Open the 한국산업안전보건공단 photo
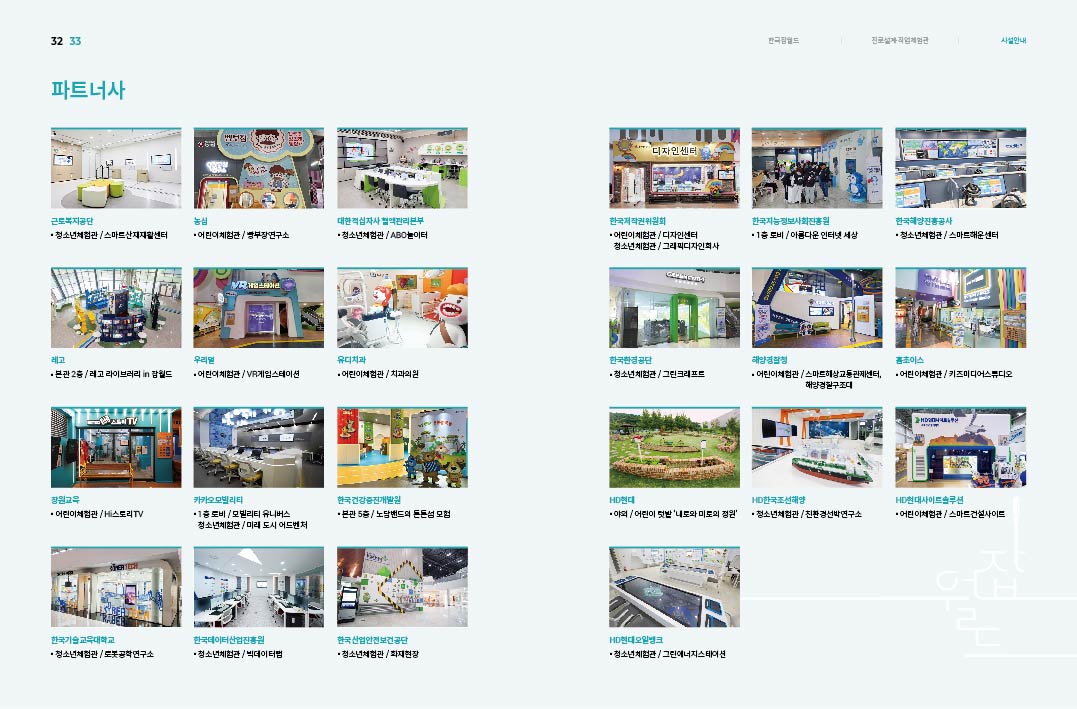 click(x=403, y=587)
